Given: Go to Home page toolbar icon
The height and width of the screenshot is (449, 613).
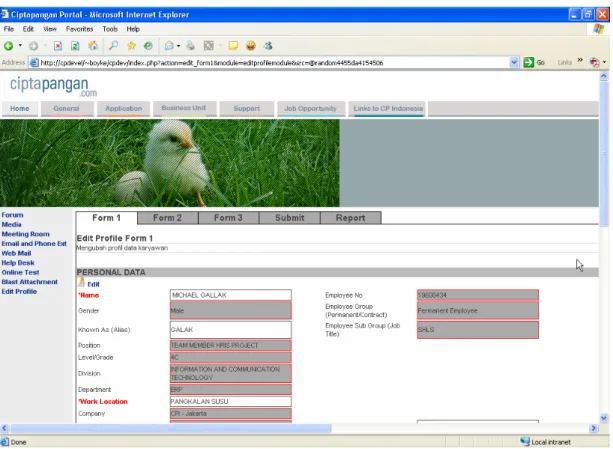Looking at the screenshot, I should click(x=93, y=46).
